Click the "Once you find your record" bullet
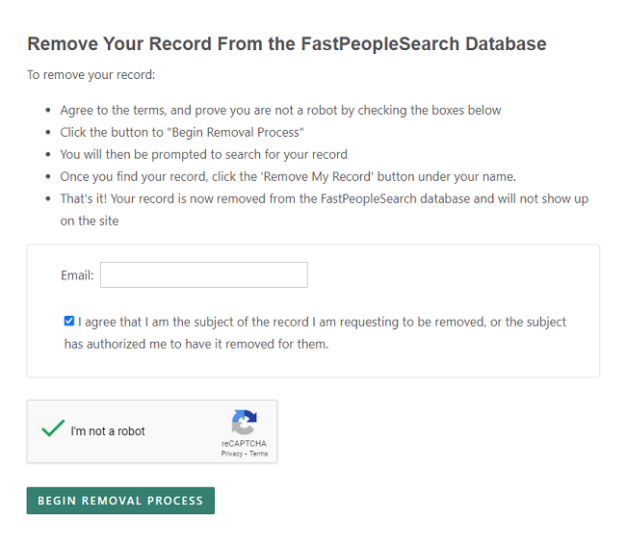This screenshot has width=626, height=546. [288, 176]
